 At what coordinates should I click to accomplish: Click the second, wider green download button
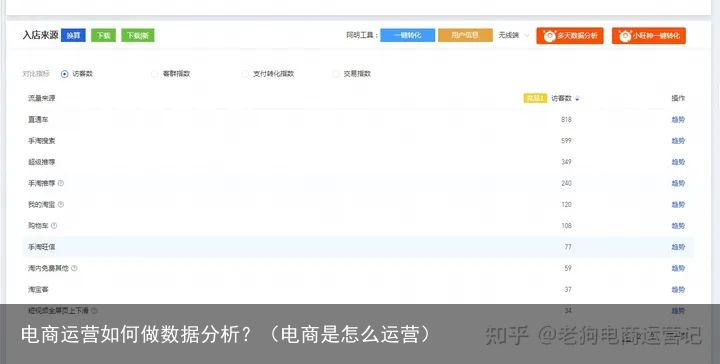(x=138, y=35)
